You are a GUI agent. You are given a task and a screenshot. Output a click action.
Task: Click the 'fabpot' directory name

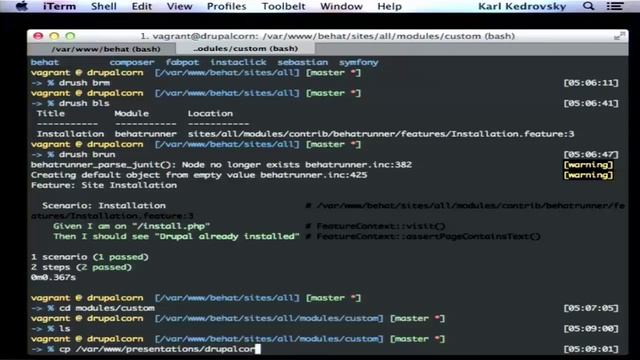click(182, 62)
